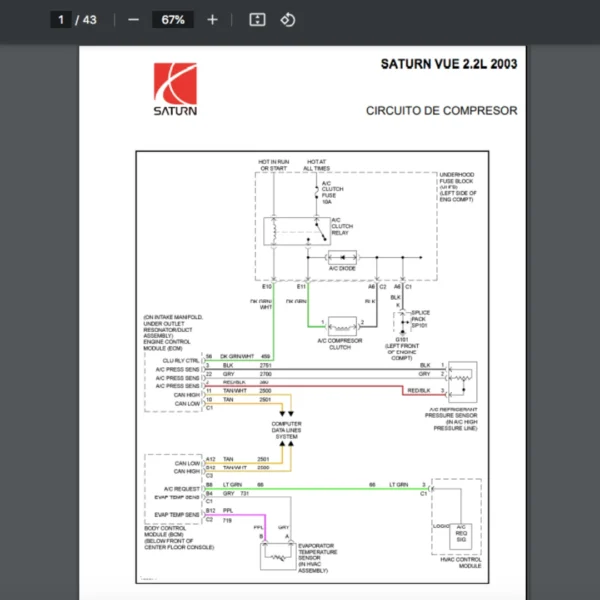This screenshot has height=600, width=600.
Task: Click the heading CIRCUITO DE COMPRESOR
Action: [442, 111]
